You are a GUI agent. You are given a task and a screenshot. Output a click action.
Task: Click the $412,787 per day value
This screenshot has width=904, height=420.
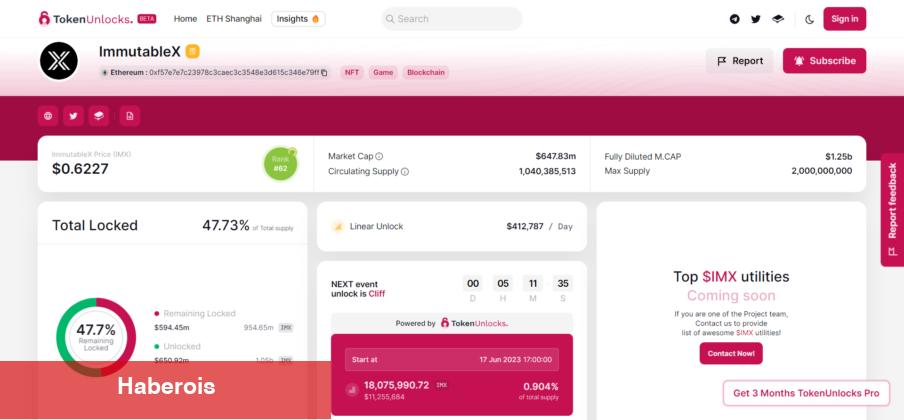pyautogui.click(x=525, y=226)
